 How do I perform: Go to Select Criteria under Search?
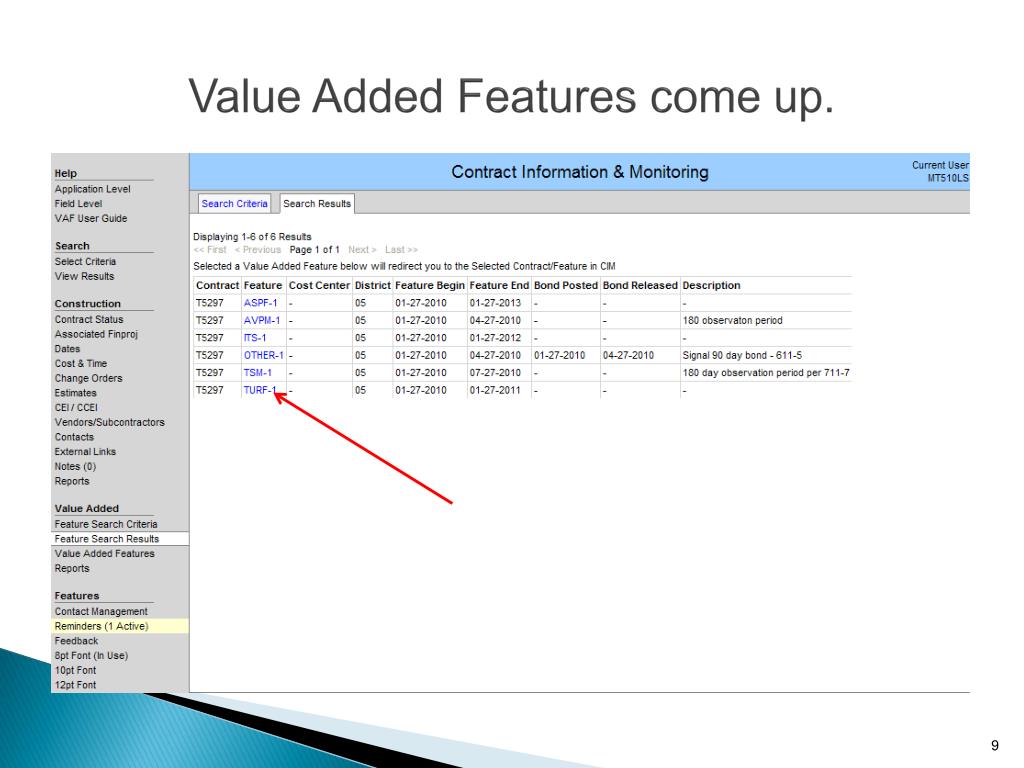86,262
